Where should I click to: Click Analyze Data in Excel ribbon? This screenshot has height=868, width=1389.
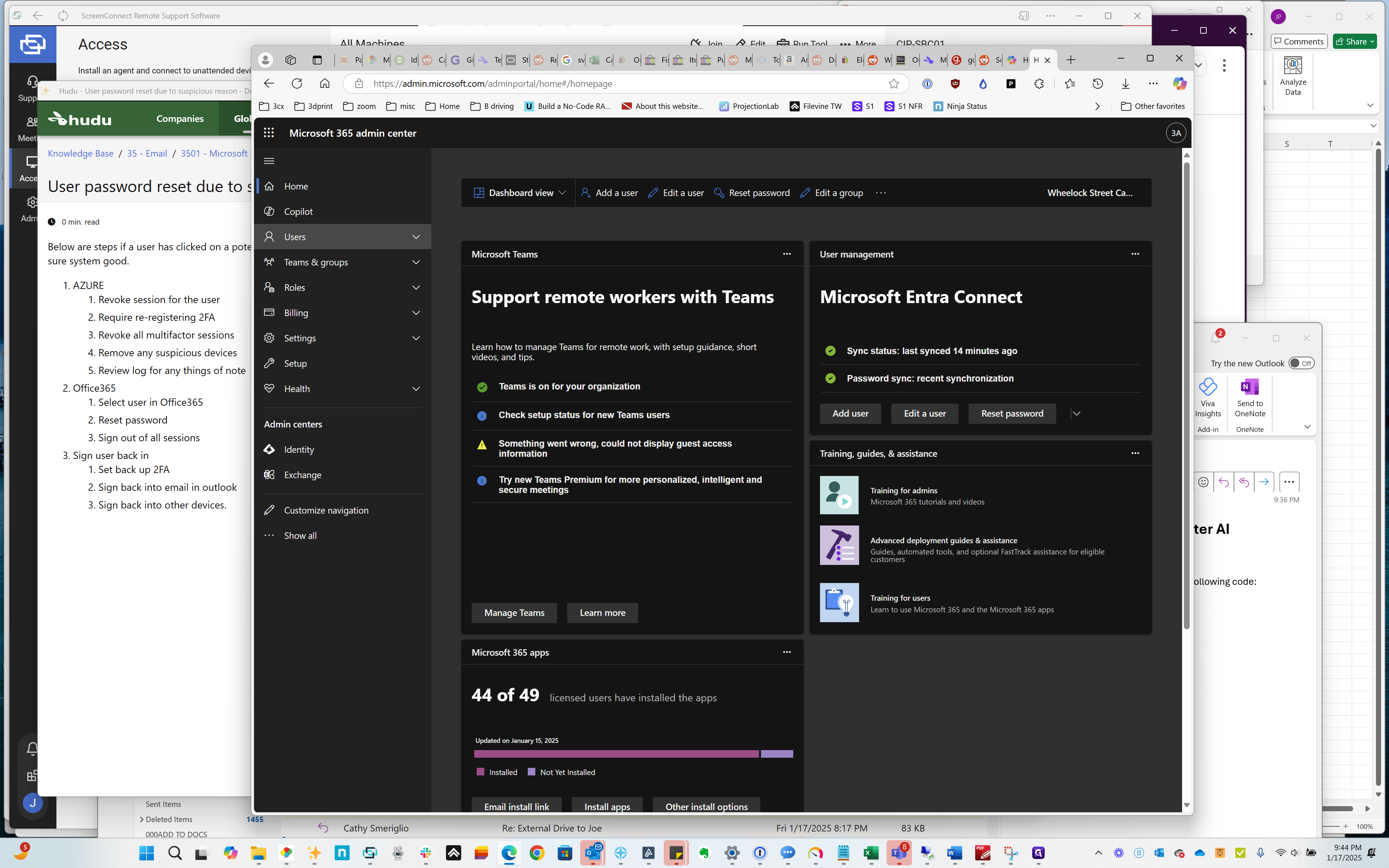[x=1292, y=76]
